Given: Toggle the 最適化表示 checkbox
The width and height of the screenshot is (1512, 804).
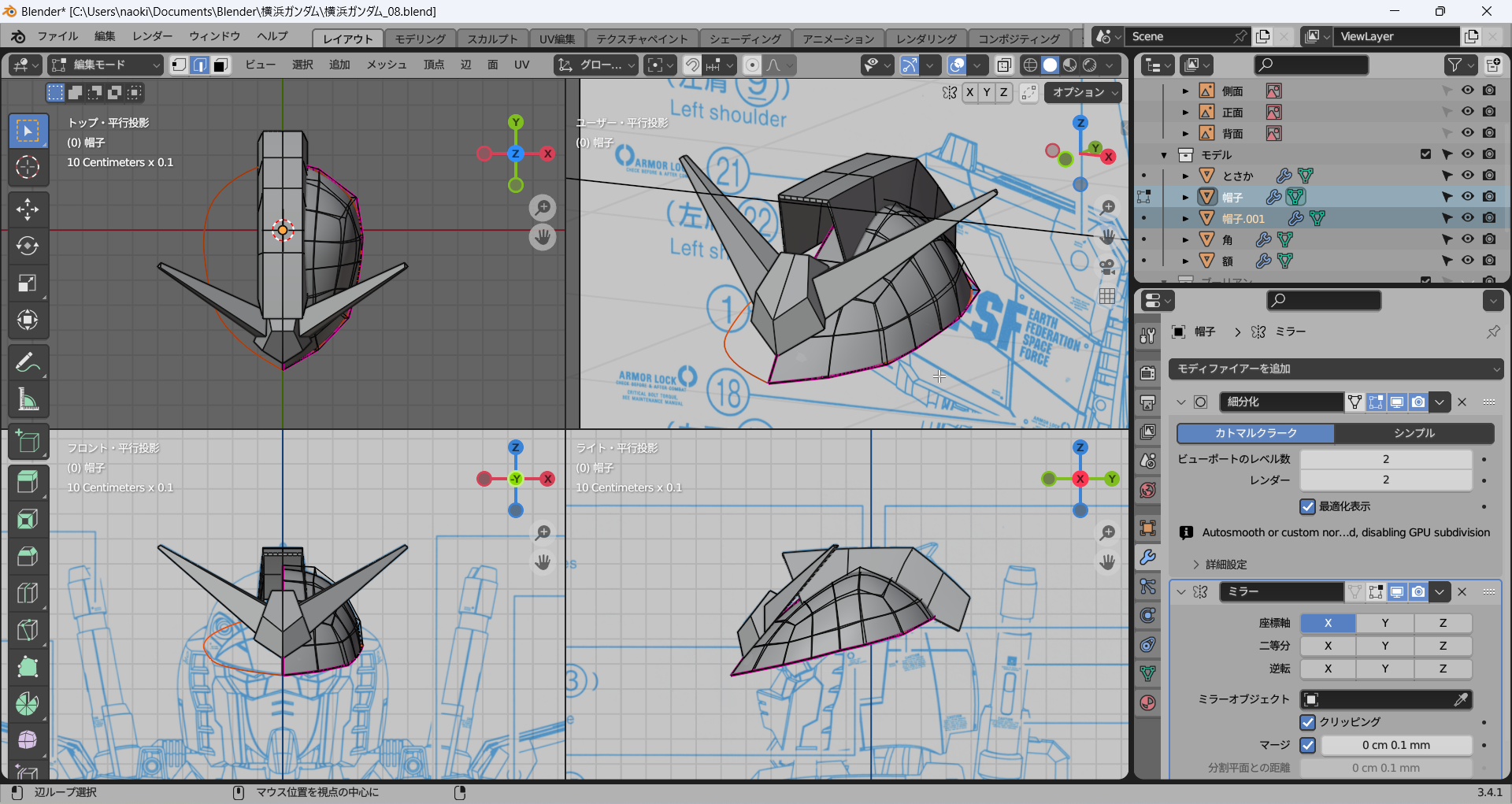Looking at the screenshot, I should [1308, 506].
